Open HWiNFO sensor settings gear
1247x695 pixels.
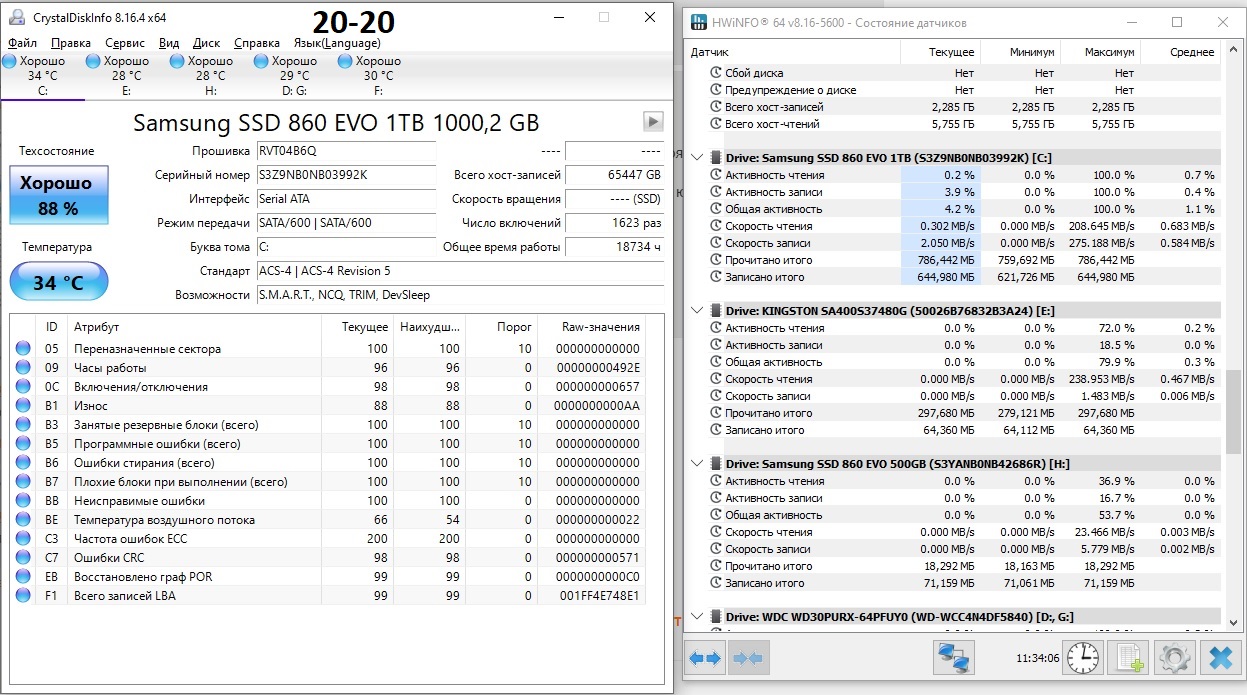1175,658
